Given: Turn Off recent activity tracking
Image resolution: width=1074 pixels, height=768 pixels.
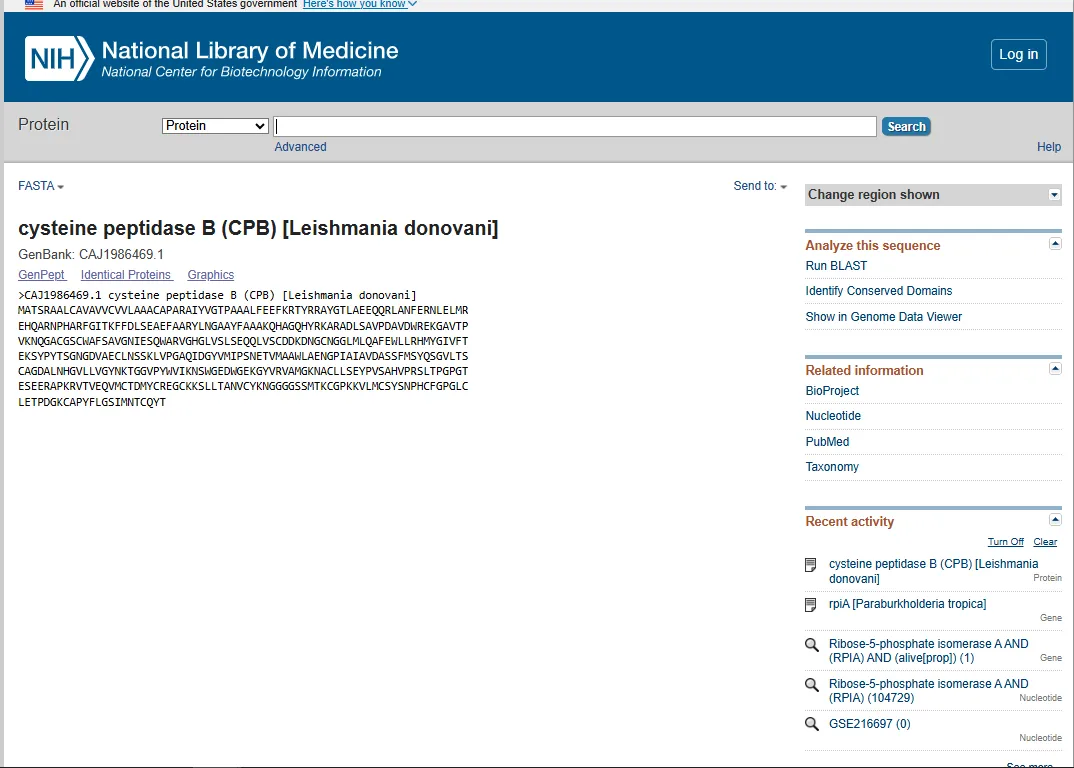Looking at the screenshot, I should (x=1006, y=542).
